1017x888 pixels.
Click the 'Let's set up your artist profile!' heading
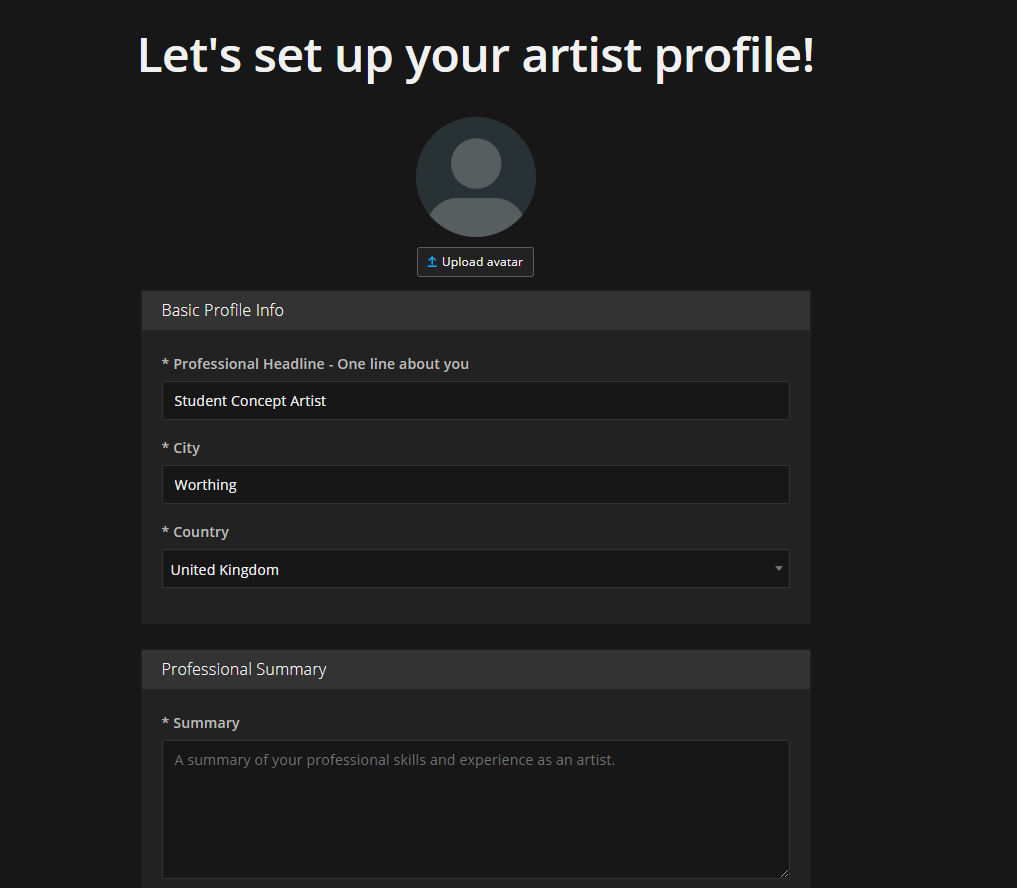click(476, 55)
